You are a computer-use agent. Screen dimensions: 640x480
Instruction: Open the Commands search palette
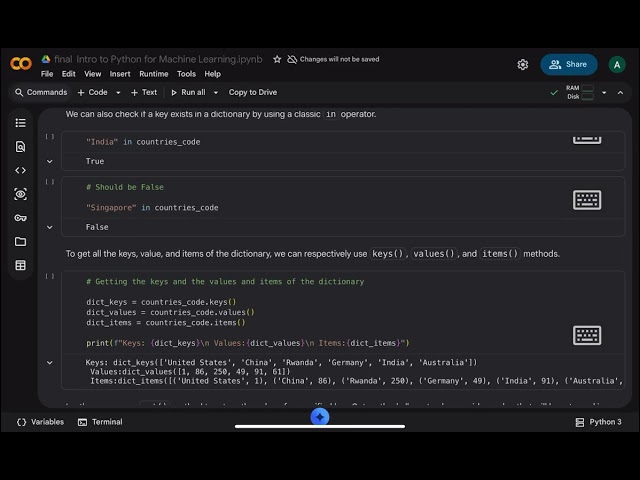click(x=41, y=92)
